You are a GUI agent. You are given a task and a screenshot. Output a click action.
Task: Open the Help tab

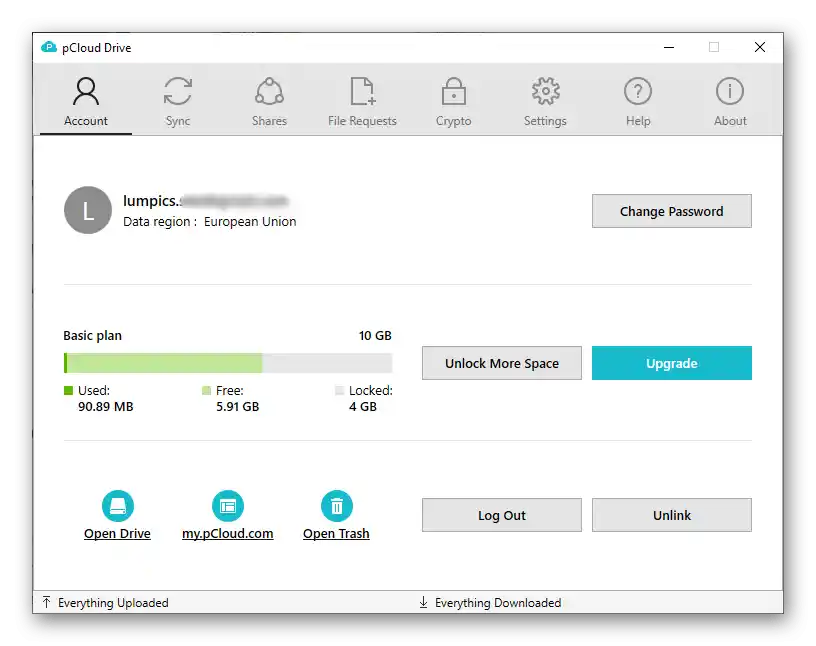(x=638, y=102)
